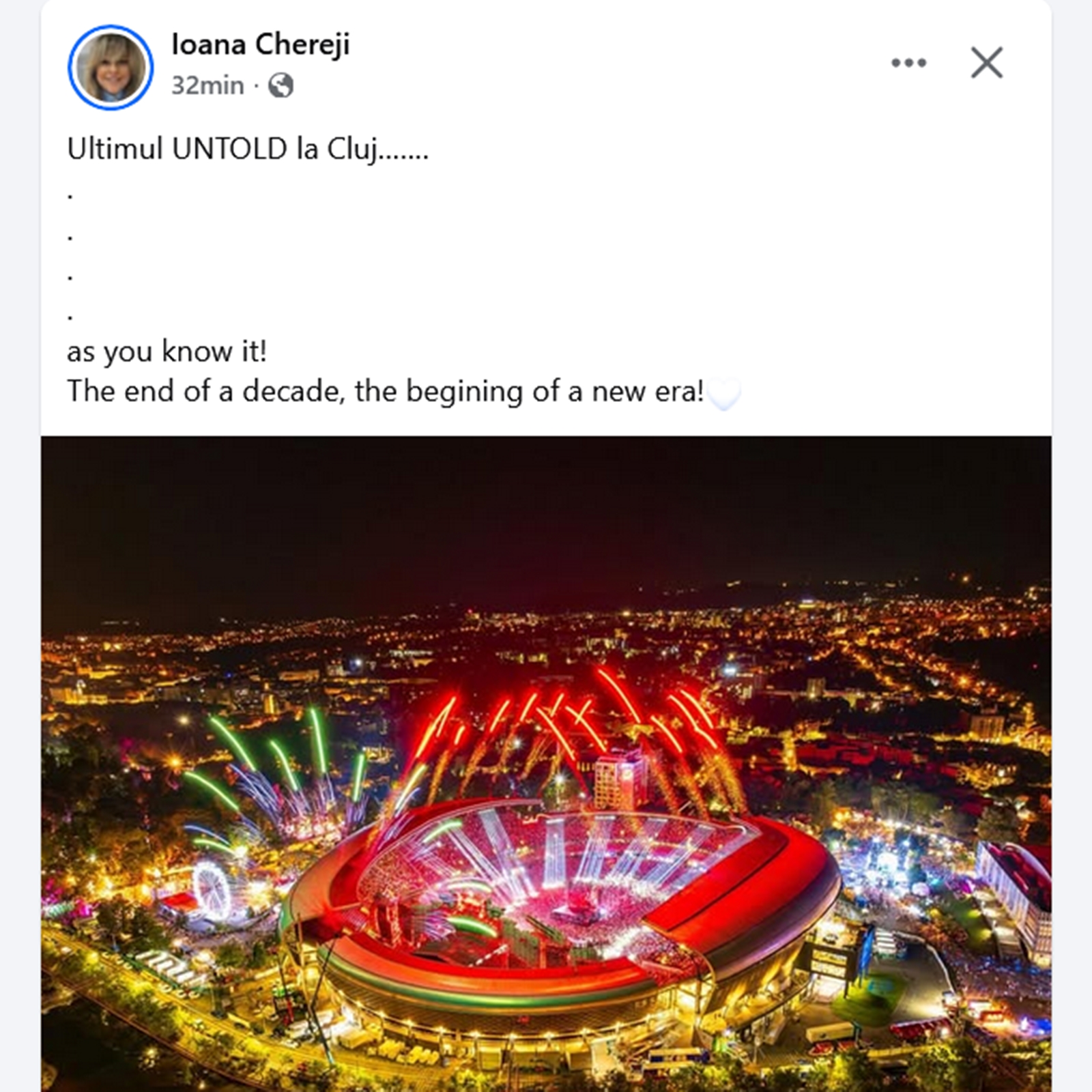
Task: Open Ioana Chereji's profile name link
Action: tap(261, 45)
